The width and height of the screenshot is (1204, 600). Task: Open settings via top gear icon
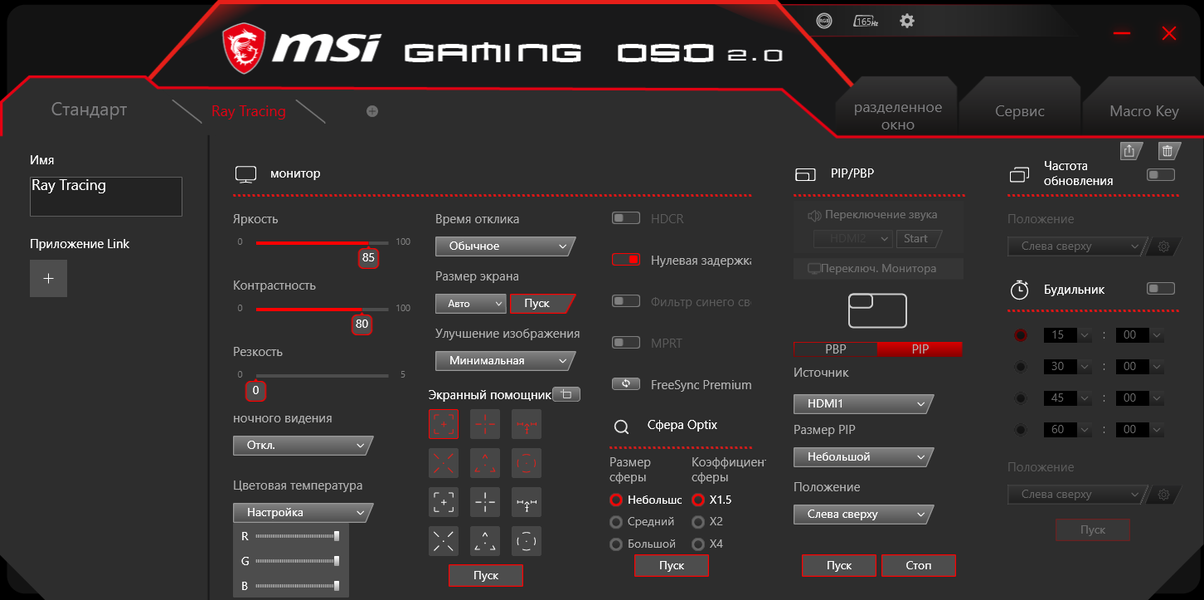coord(907,20)
